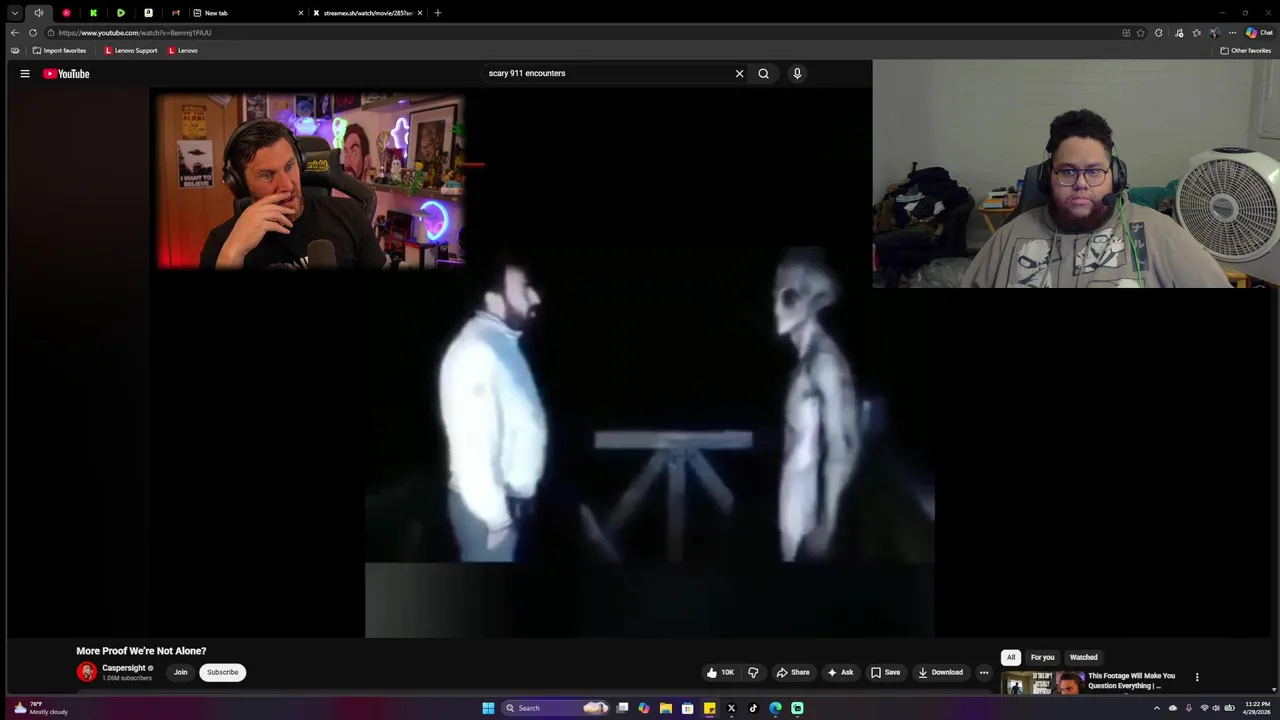Download the video

pos(940,672)
